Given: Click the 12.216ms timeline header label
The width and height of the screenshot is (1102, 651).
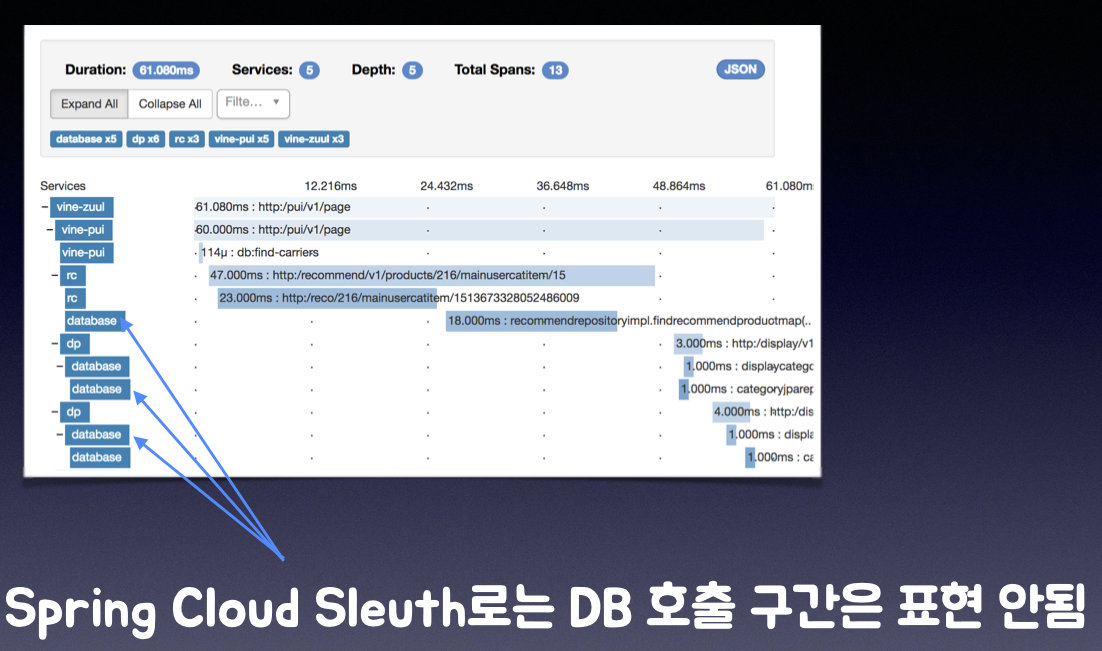Looking at the screenshot, I should click(x=330, y=186).
